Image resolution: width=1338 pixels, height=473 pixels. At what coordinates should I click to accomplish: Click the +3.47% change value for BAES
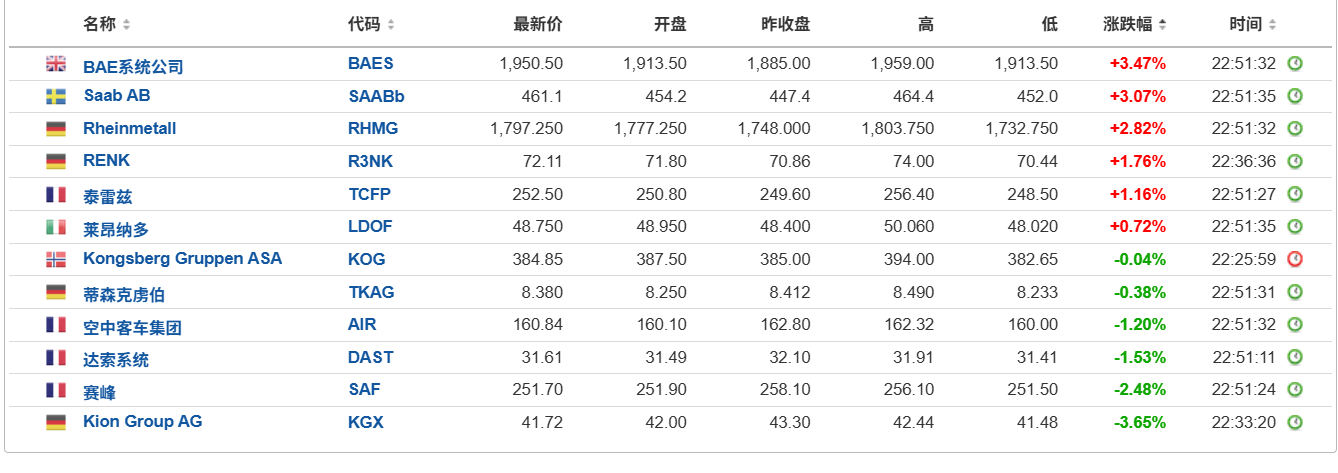point(1138,63)
